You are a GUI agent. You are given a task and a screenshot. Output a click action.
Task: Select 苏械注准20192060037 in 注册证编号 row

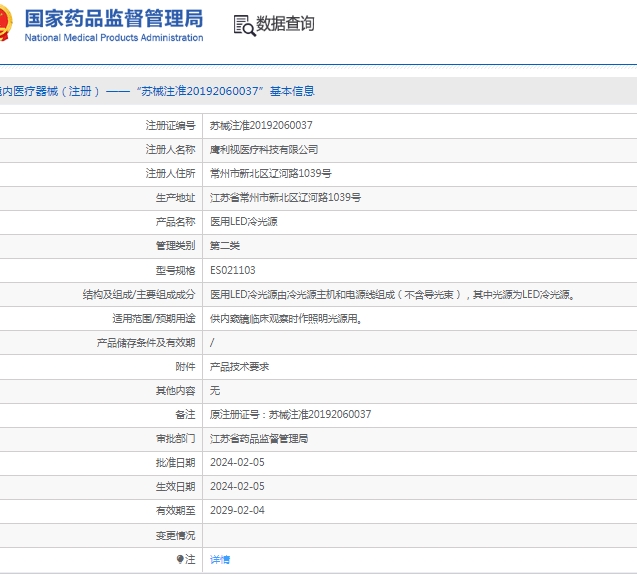261,126
